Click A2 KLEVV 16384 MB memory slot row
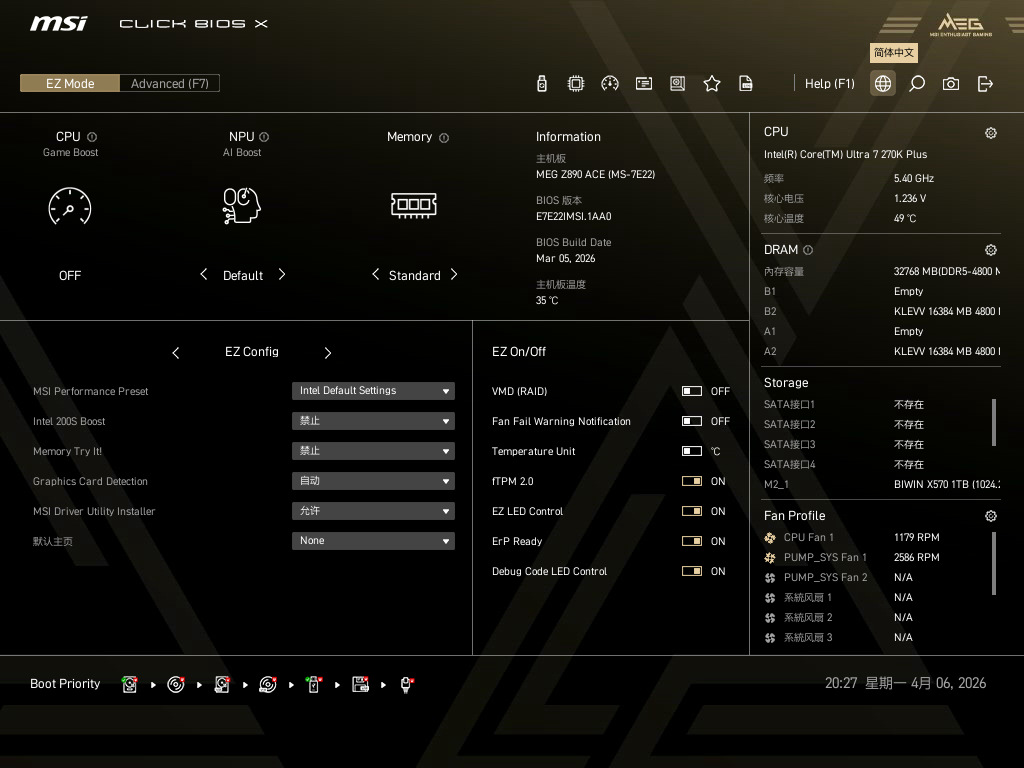This screenshot has width=1024, height=768. tap(882, 351)
